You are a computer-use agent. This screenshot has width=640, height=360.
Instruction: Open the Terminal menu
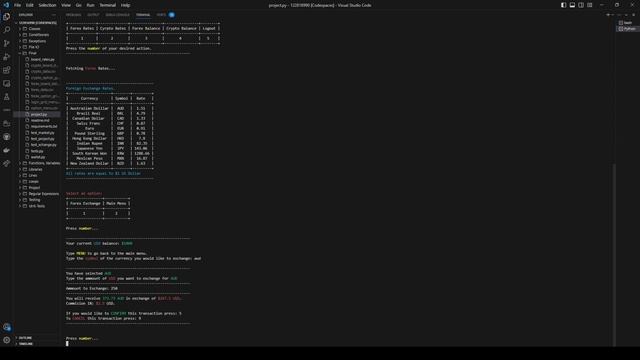point(108,5)
